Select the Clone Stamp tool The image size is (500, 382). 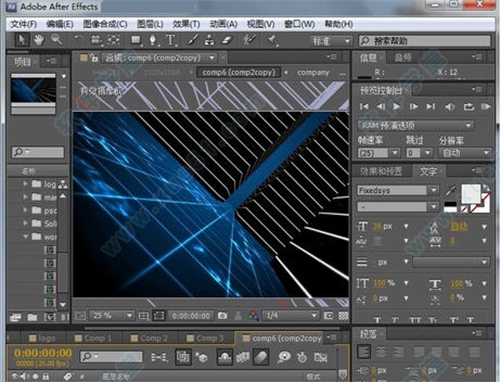(209, 40)
